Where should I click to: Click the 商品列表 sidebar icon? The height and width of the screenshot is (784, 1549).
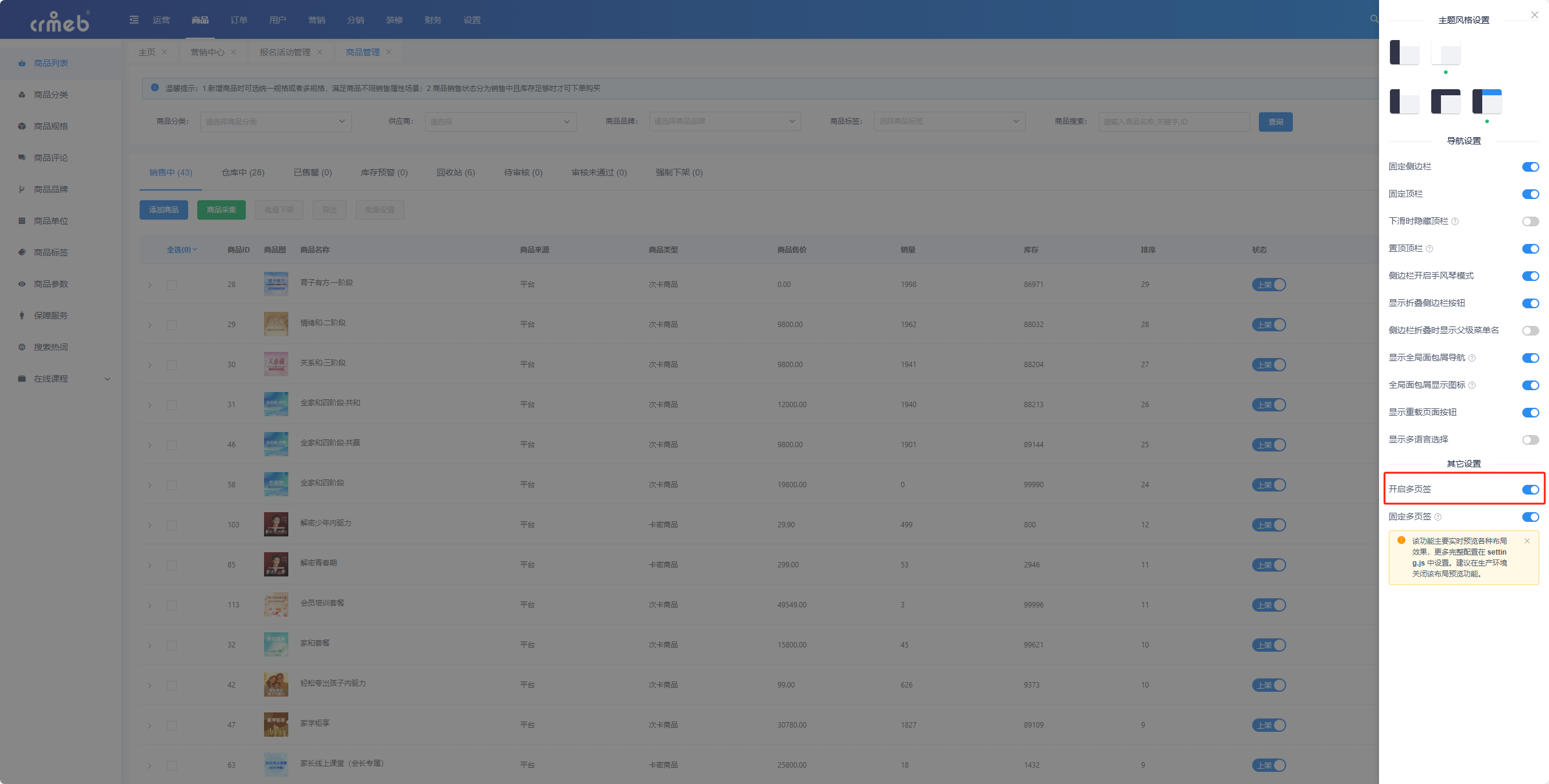[22, 63]
